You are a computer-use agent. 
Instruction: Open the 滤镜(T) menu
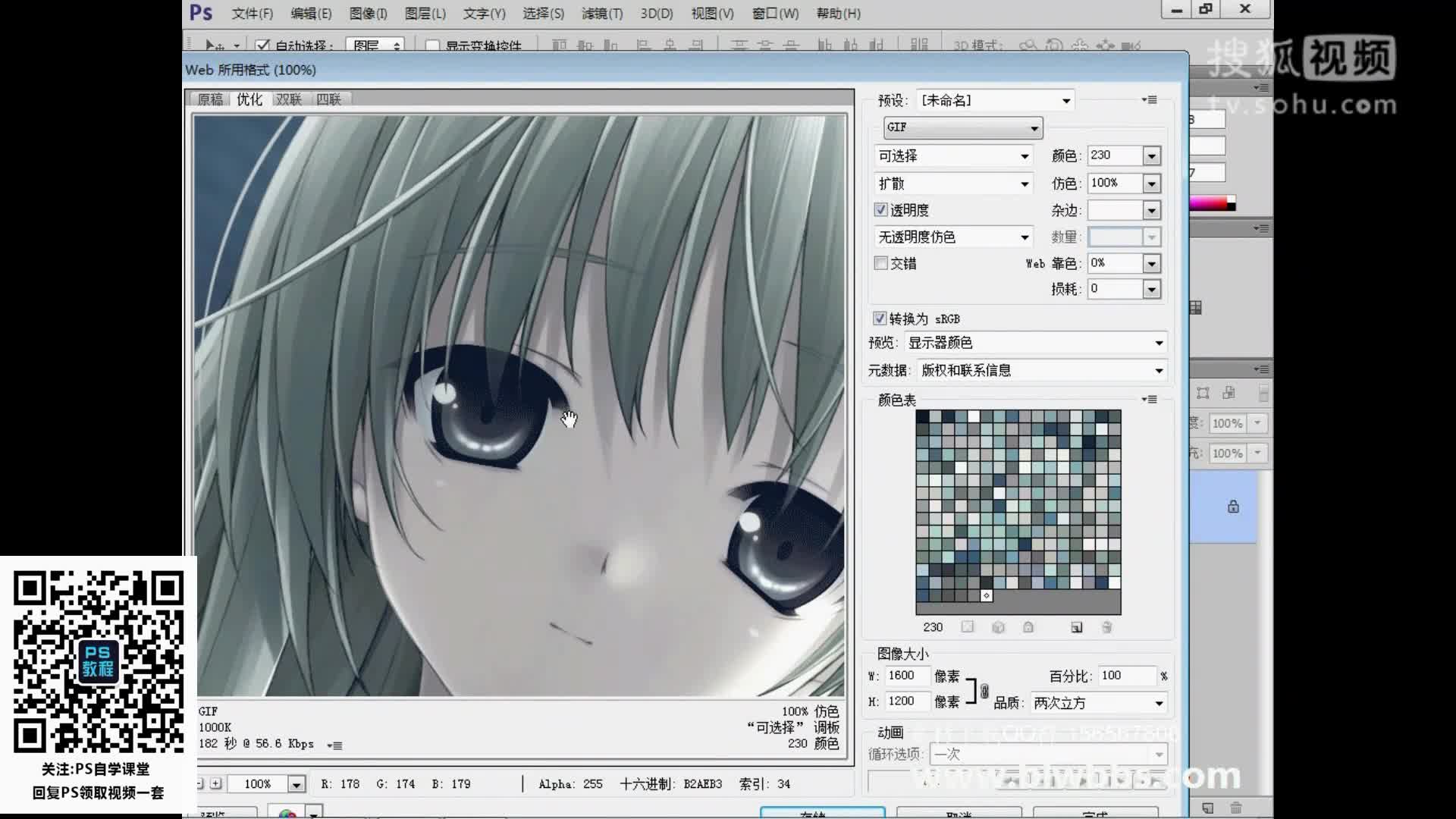pyautogui.click(x=602, y=13)
